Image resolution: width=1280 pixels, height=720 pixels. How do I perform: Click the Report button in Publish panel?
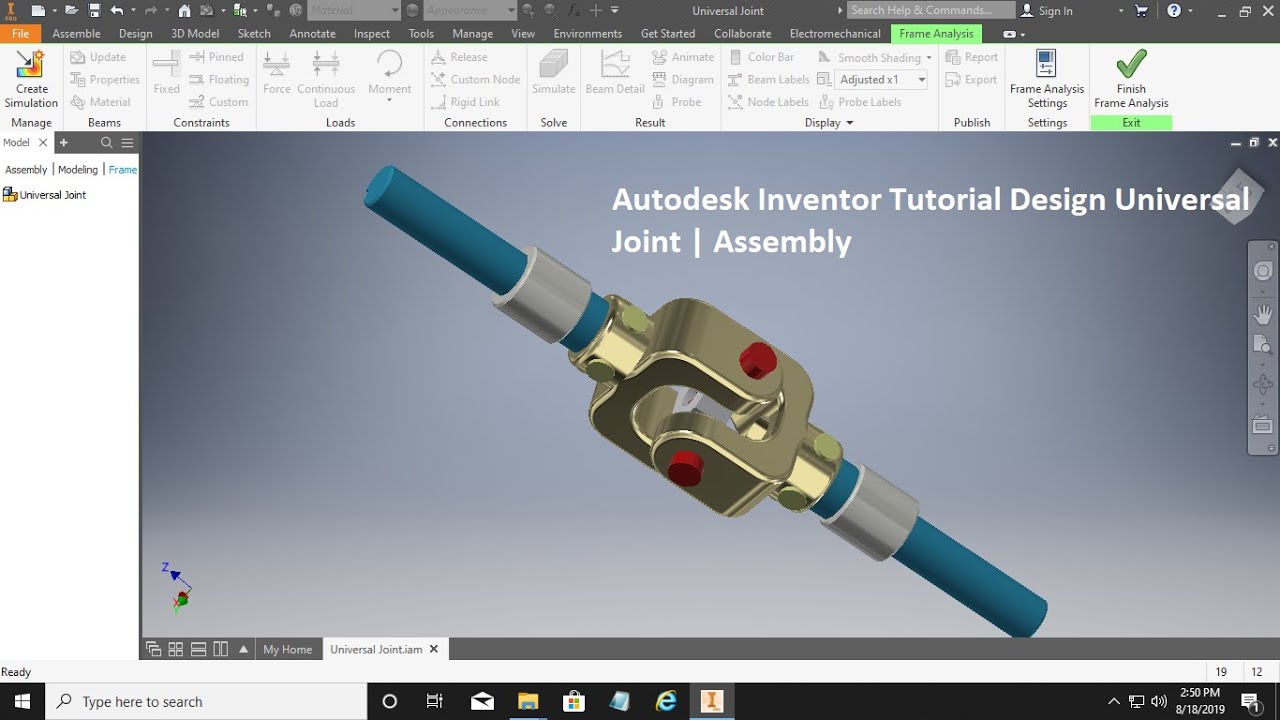972,57
